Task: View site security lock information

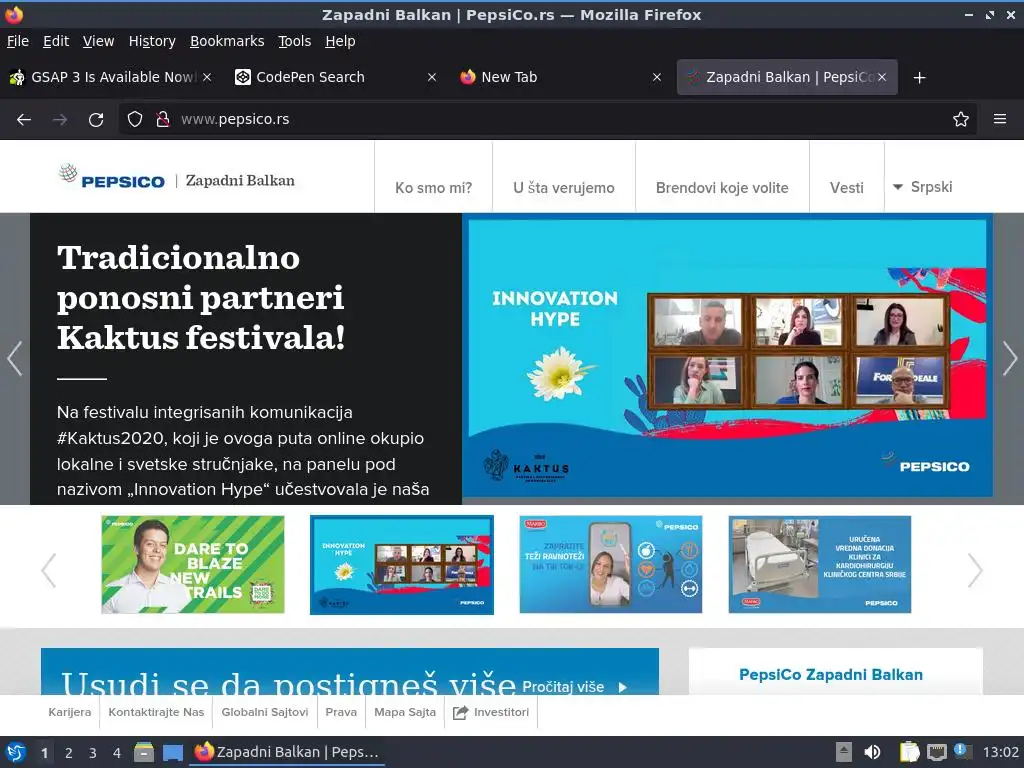Action: tap(163, 119)
